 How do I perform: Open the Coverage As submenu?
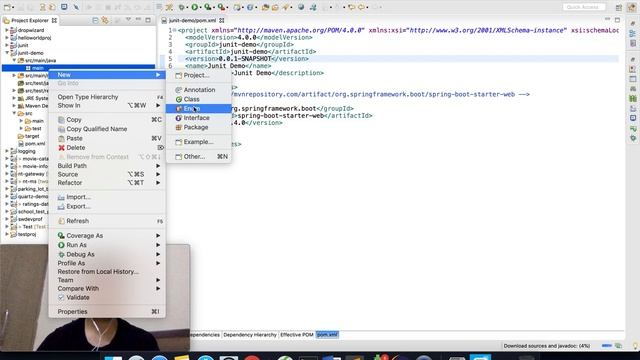[107, 236]
